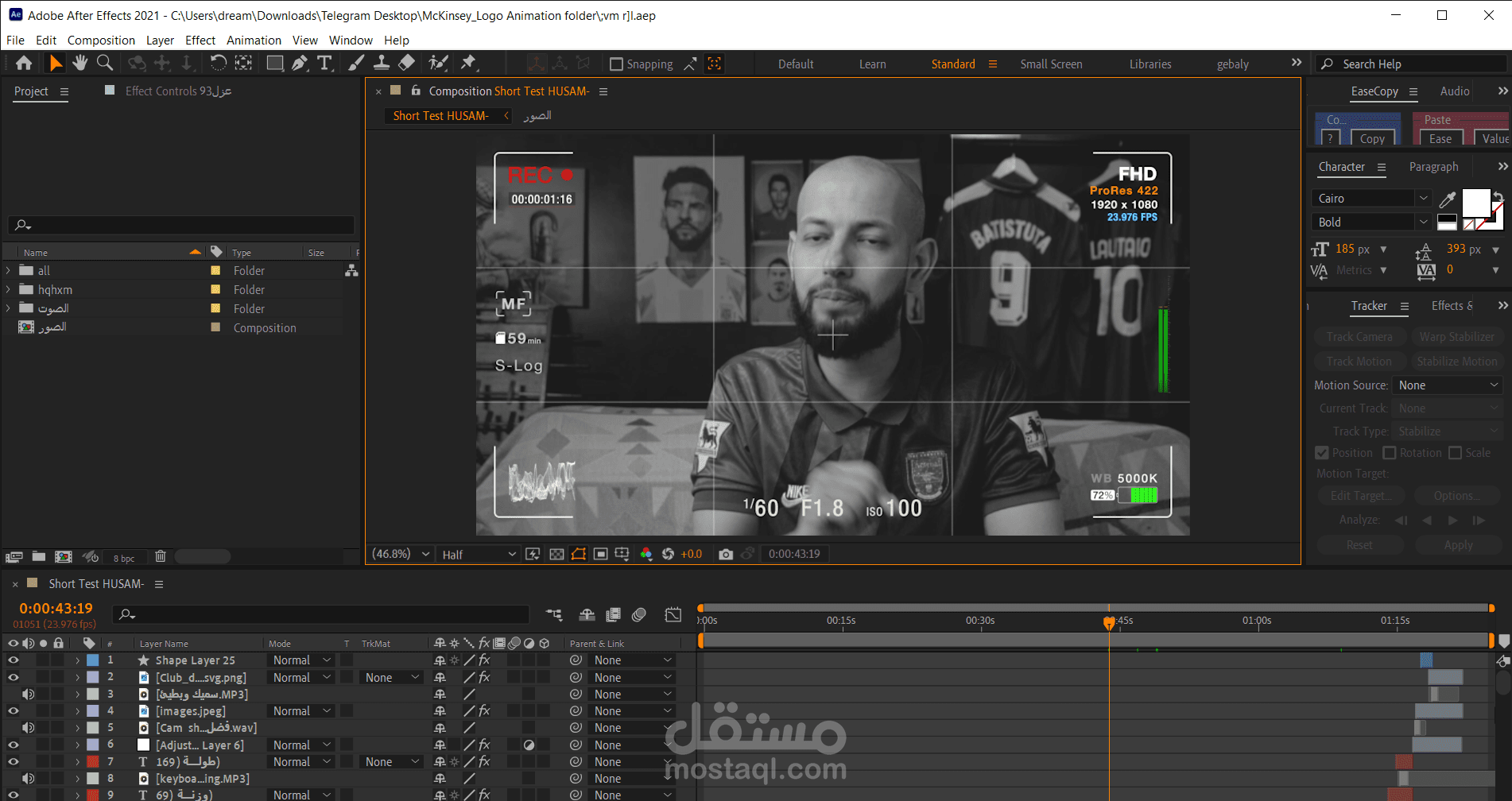The height and width of the screenshot is (801, 1512).
Task: Select the Rectangle shape tool
Action: point(274,64)
